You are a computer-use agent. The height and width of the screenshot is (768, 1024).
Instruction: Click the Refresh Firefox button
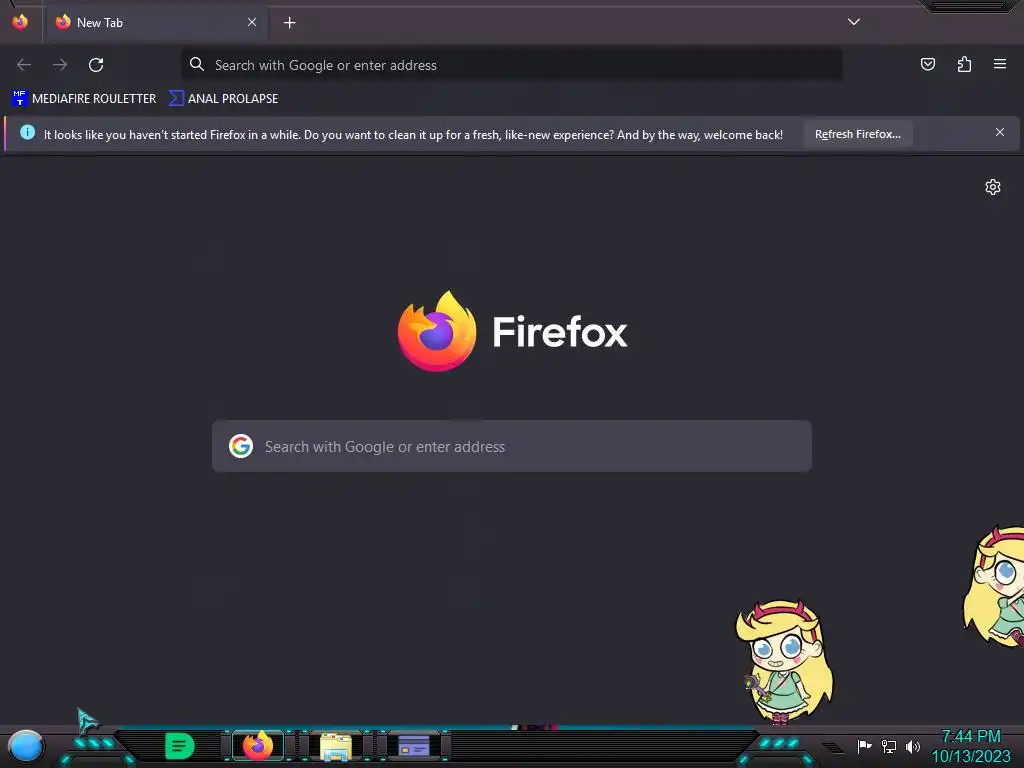(857, 134)
